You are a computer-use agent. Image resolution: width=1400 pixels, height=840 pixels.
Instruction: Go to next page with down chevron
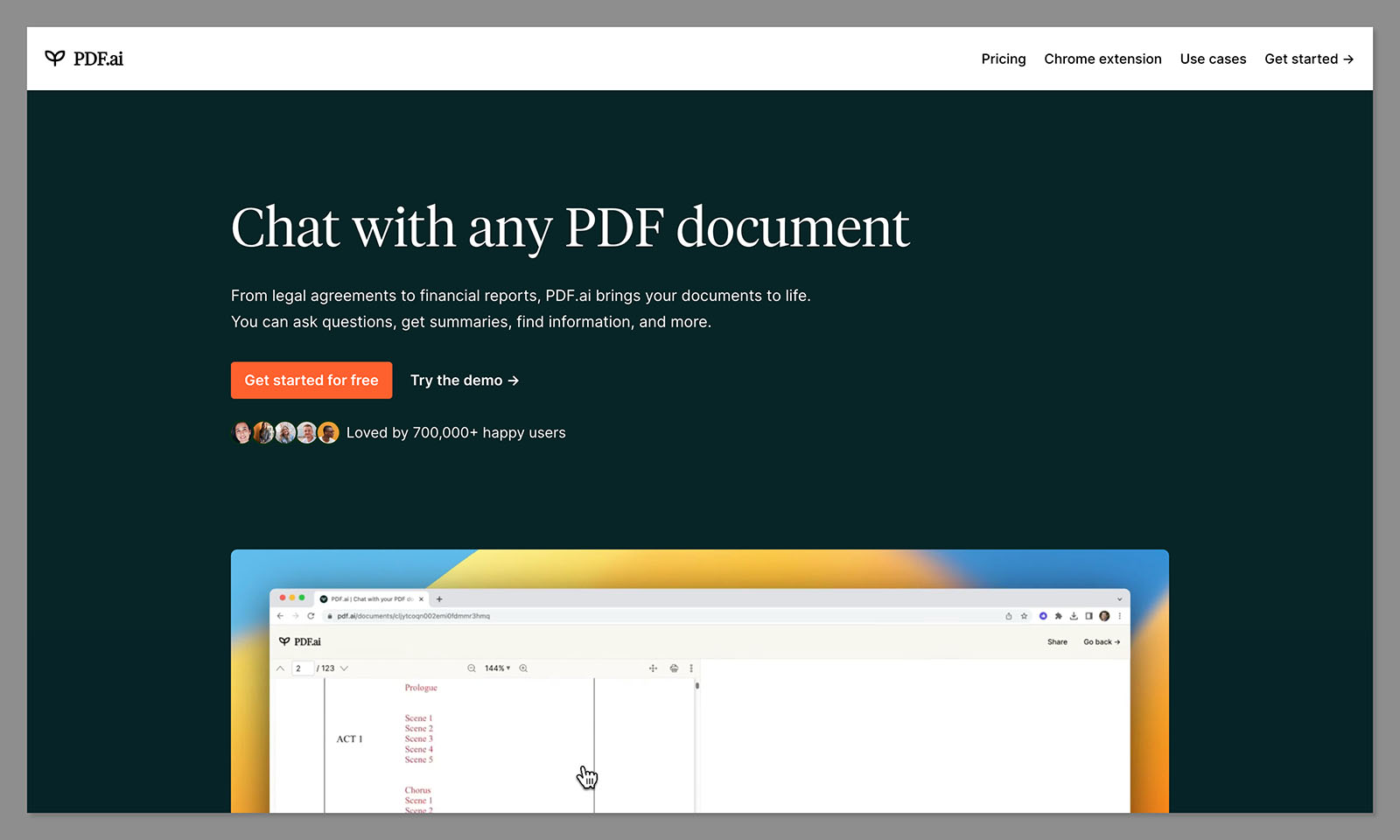pos(345,668)
